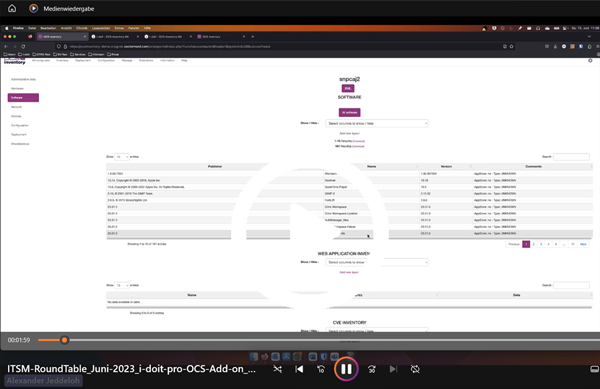This screenshot has width=600, height=389.
Task: Open the Lesezeichen menu
Action: 101,28
